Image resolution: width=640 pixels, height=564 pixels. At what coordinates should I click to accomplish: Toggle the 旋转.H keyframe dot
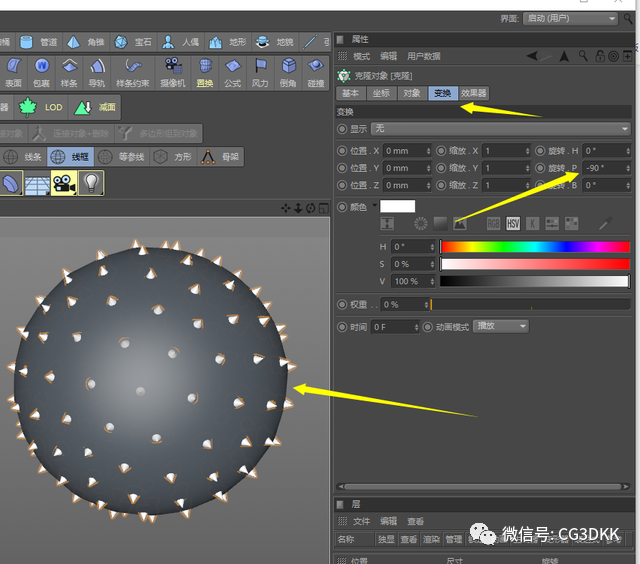tap(540, 151)
